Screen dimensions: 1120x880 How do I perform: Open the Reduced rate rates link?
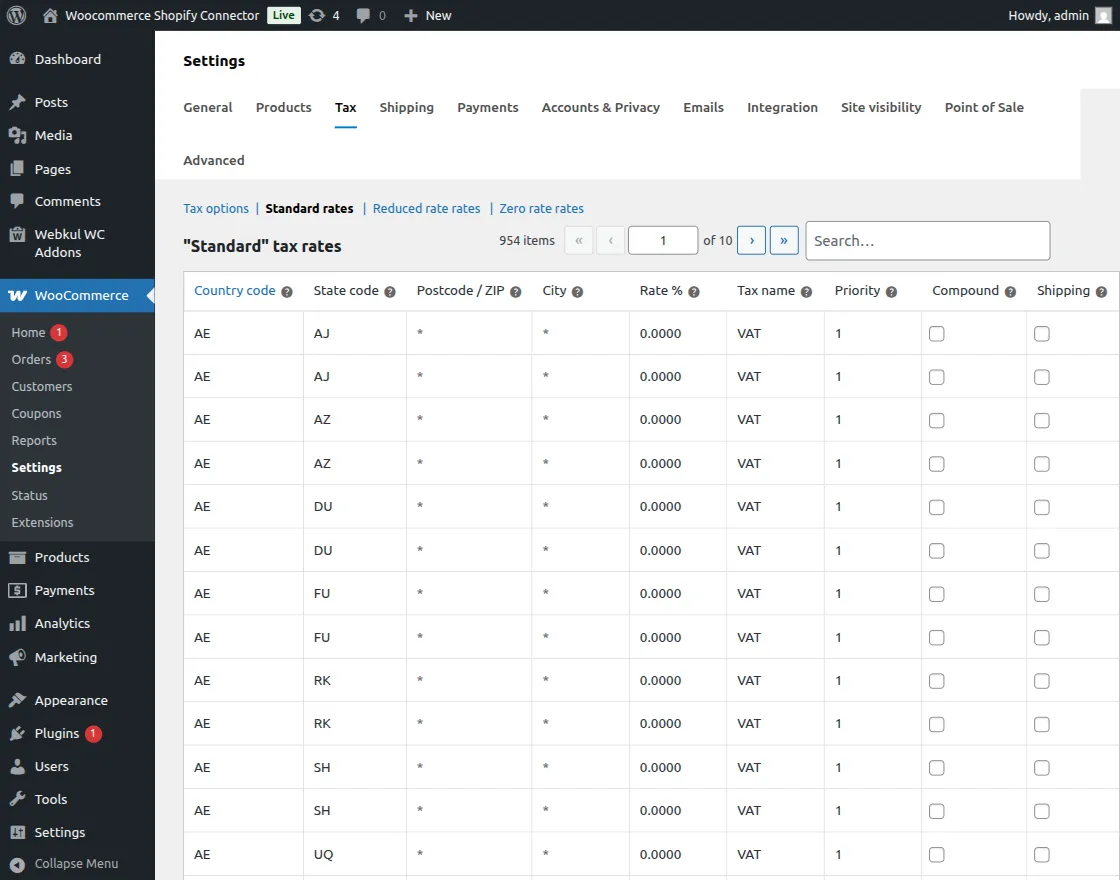tap(426, 209)
